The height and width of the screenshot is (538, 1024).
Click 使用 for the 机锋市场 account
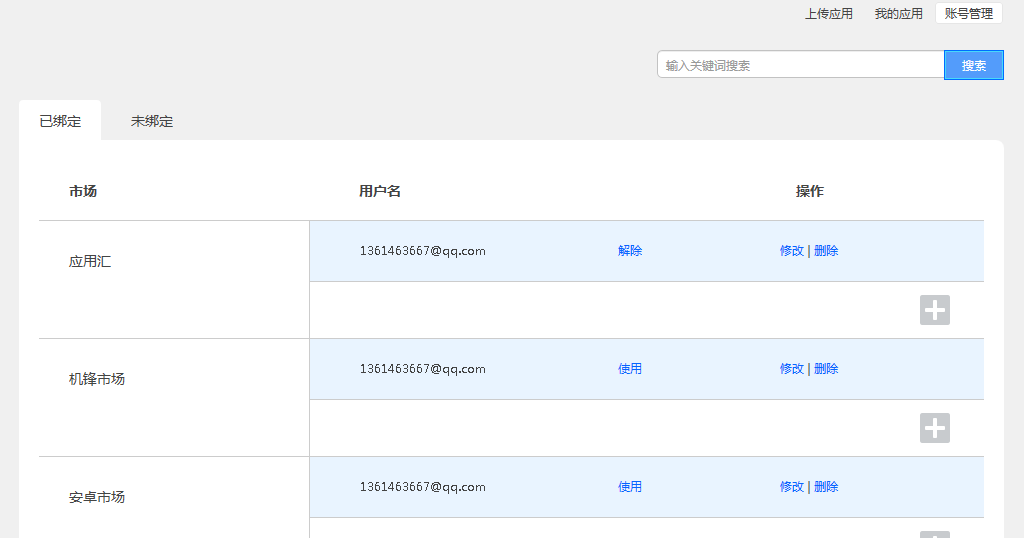(630, 369)
